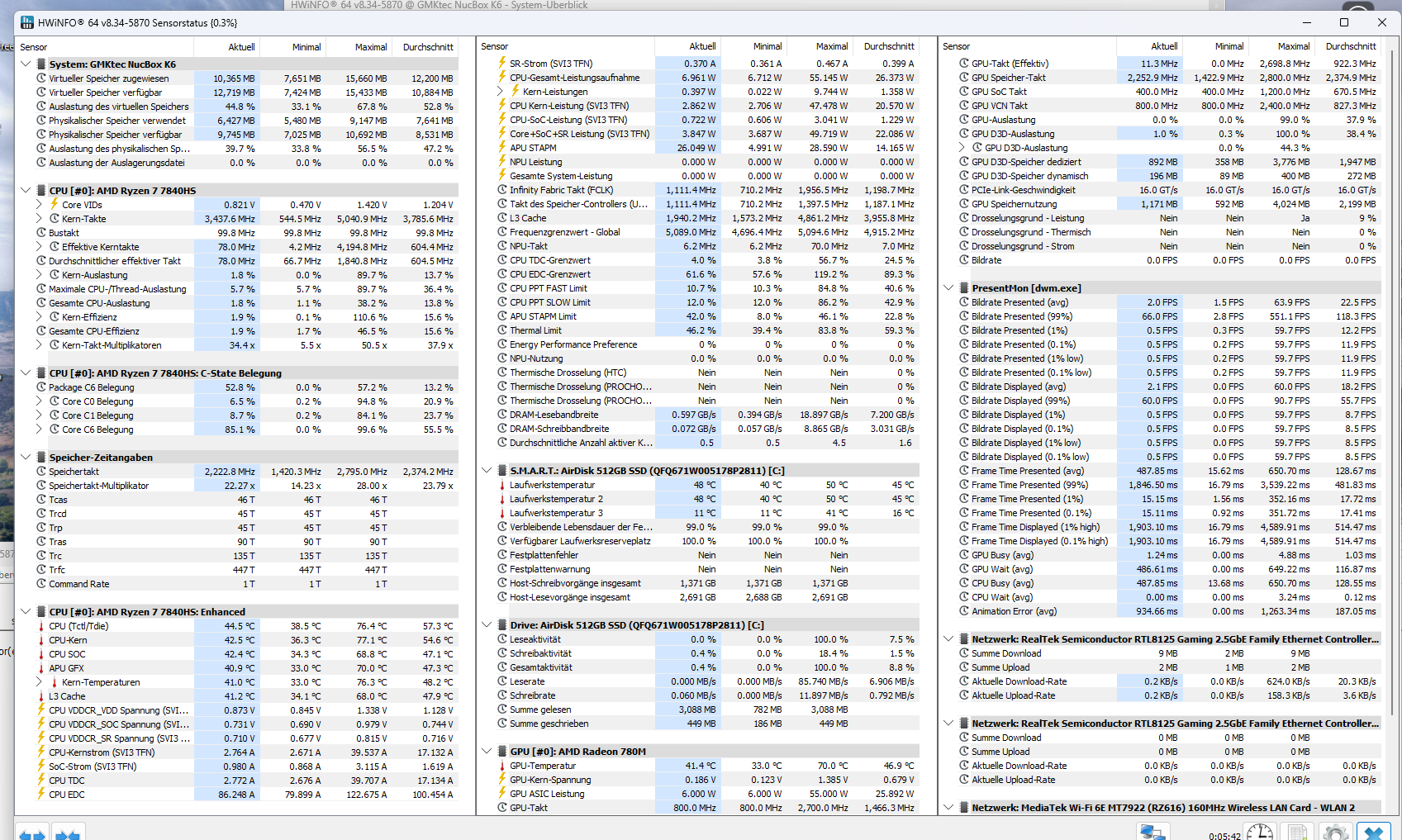This screenshot has width=1402, height=840.
Task: Click the elapsed time 0:05:42 readout
Action: tap(1224, 836)
